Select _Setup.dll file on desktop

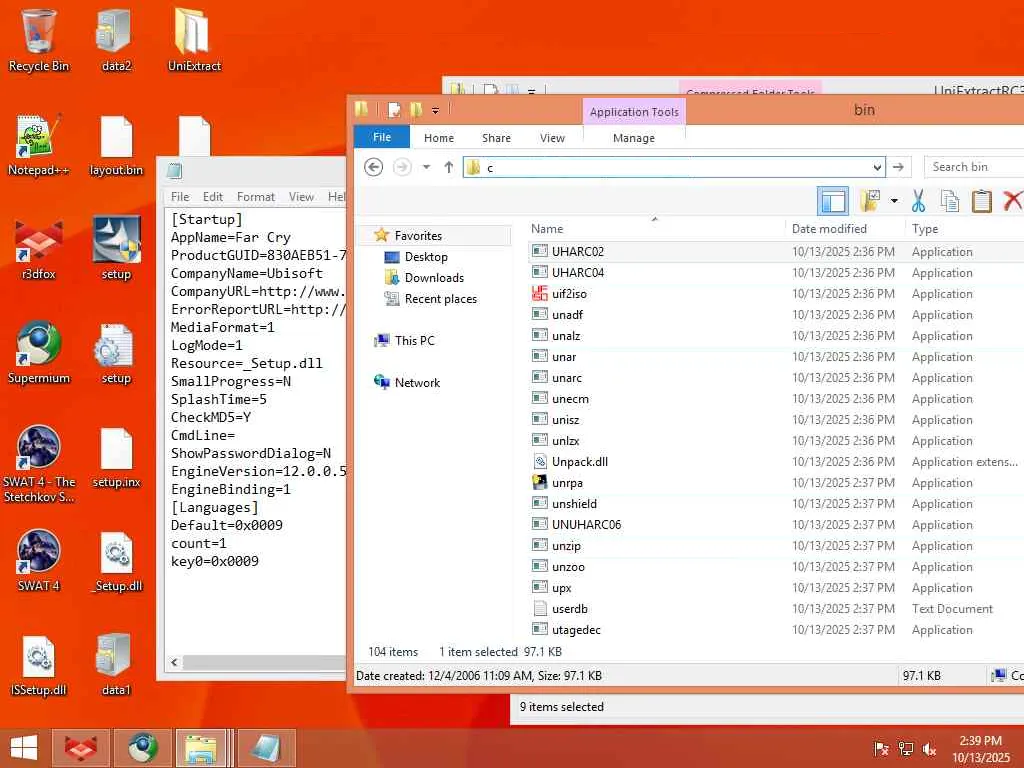point(116,561)
